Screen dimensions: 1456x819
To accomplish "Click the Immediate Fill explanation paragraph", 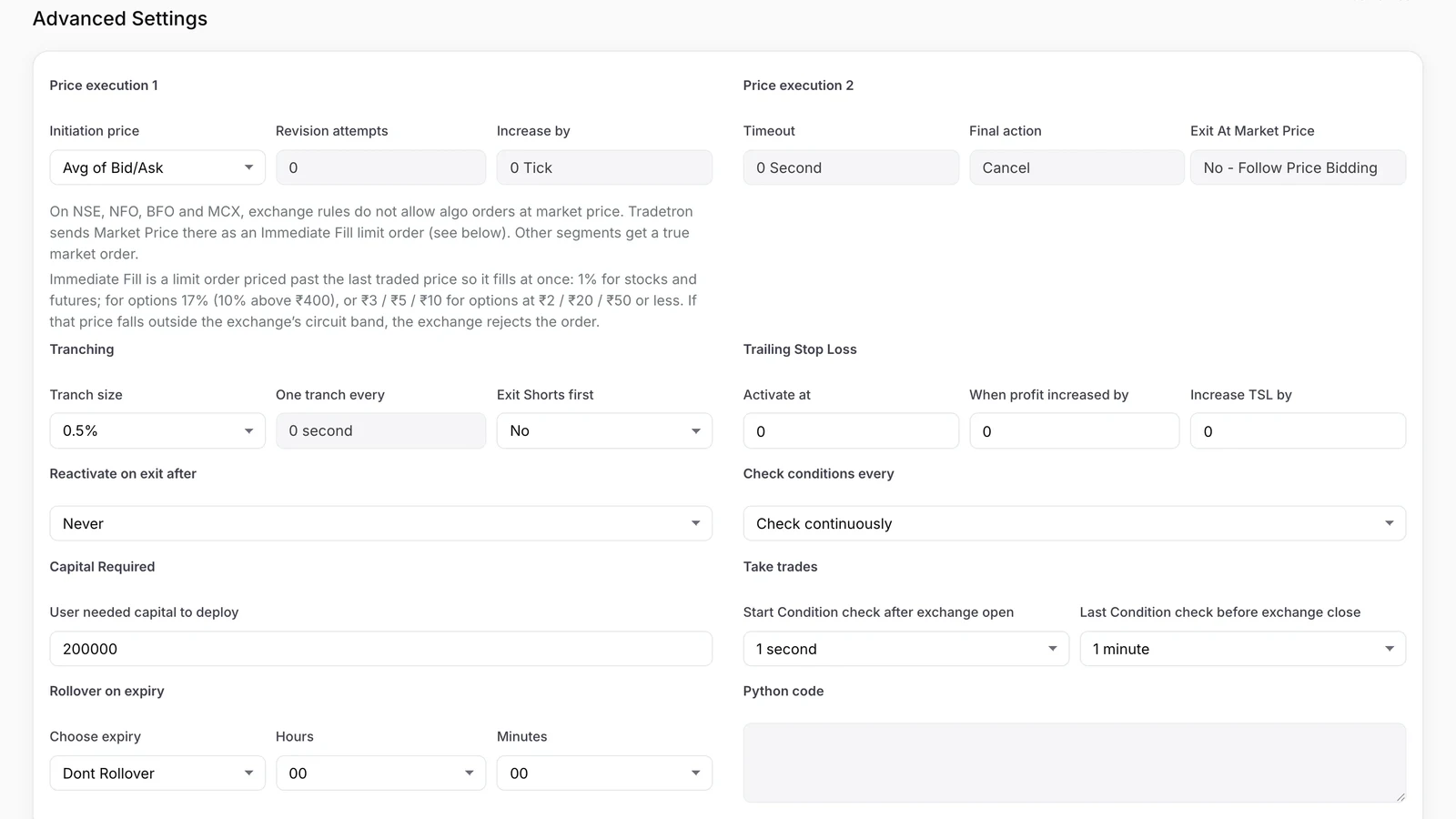I will 373,300.
